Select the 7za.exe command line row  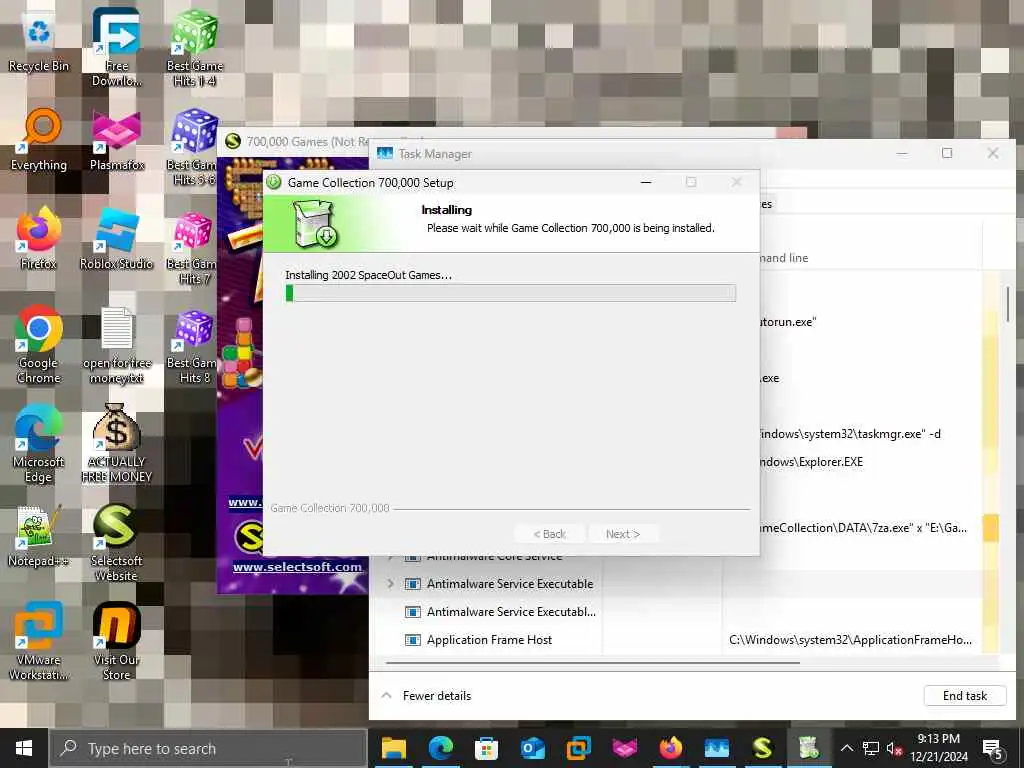[862, 528]
